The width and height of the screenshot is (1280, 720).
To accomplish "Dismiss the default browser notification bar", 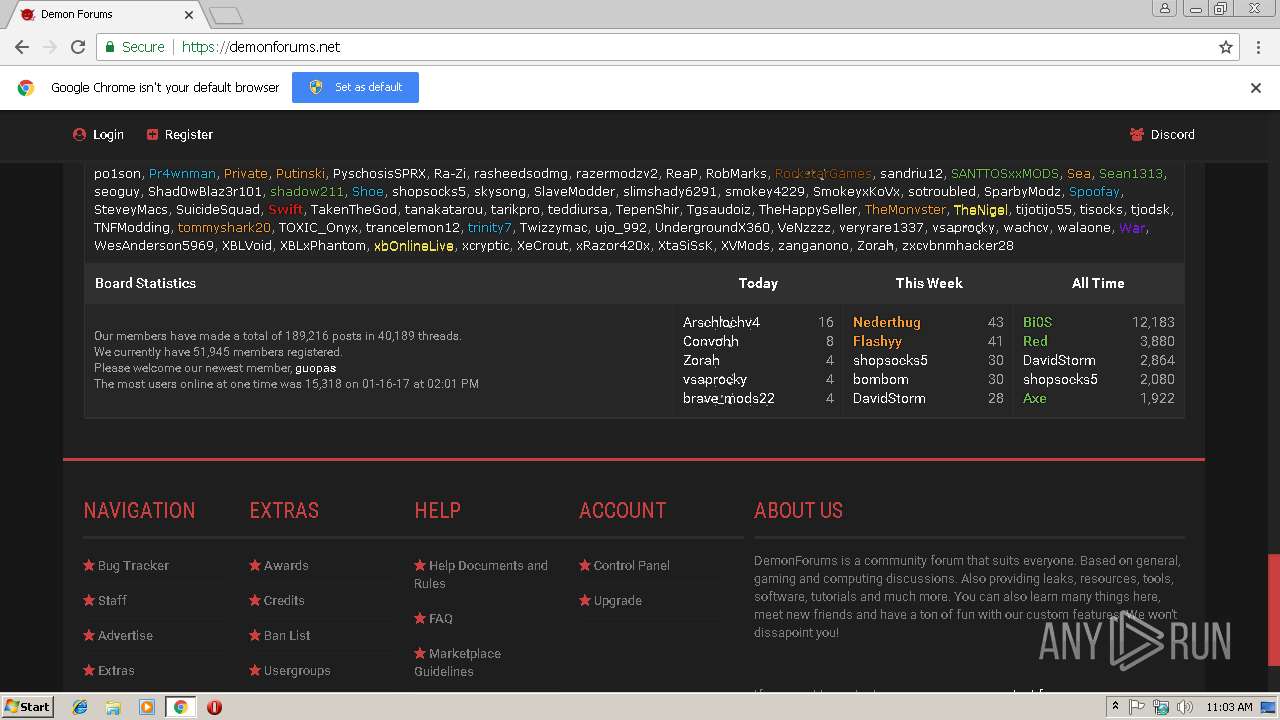I will tap(1256, 88).
